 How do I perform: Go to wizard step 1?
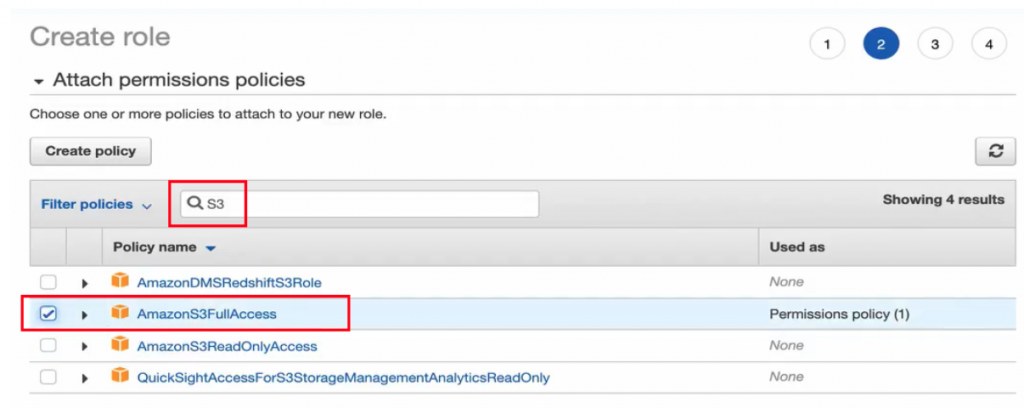click(x=827, y=44)
